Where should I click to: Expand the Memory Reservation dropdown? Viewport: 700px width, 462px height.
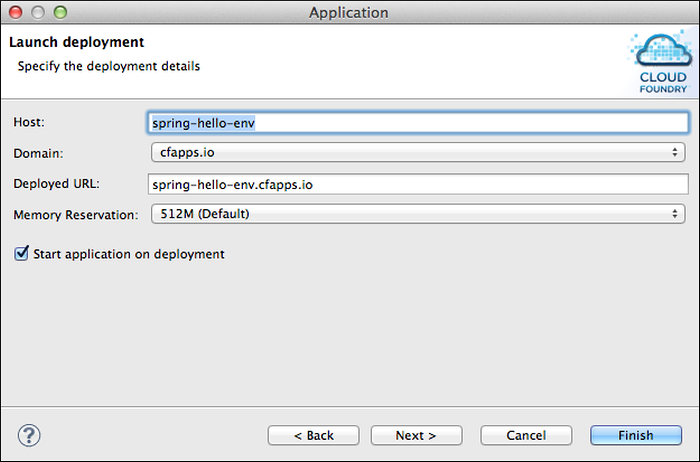(x=416, y=214)
